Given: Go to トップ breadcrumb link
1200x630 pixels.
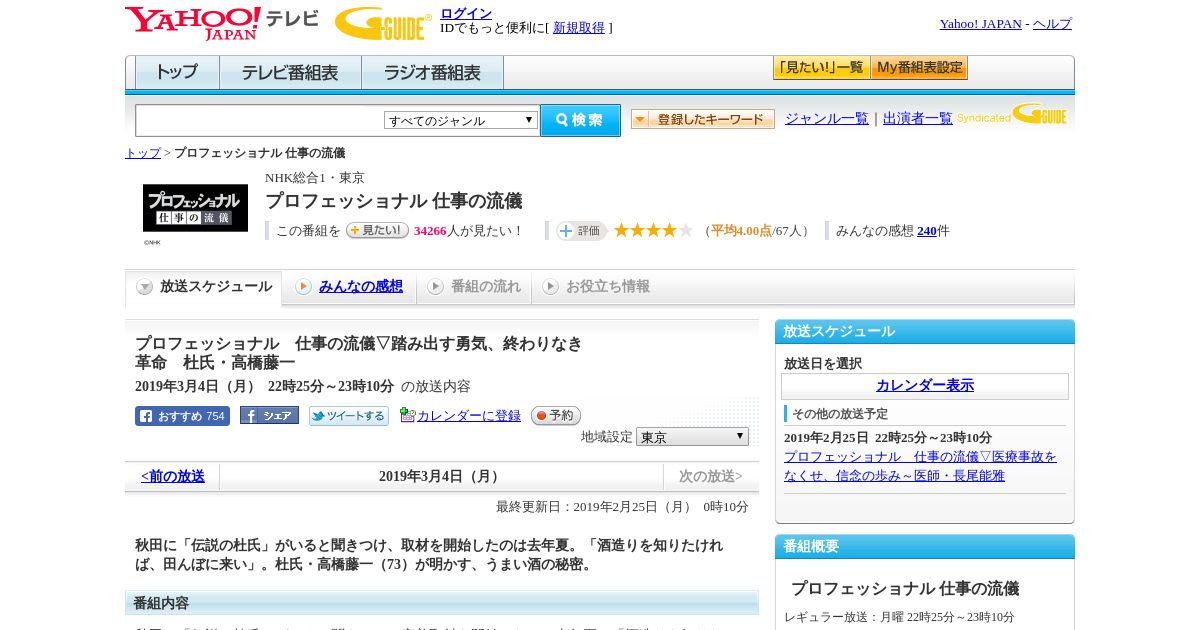Looking at the screenshot, I should (x=143, y=153).
